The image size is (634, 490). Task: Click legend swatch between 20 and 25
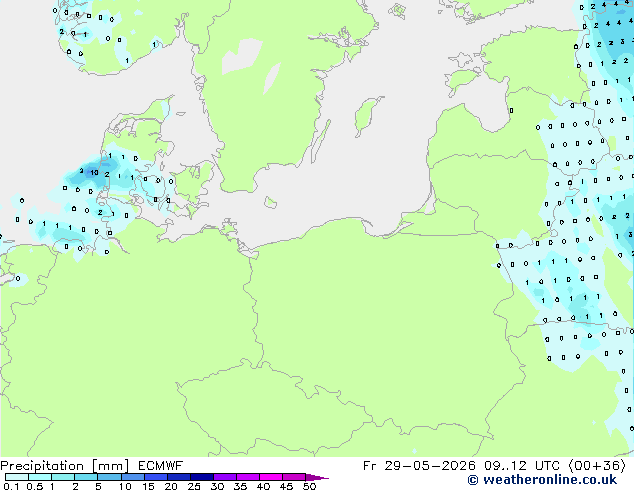pos(179,477)
